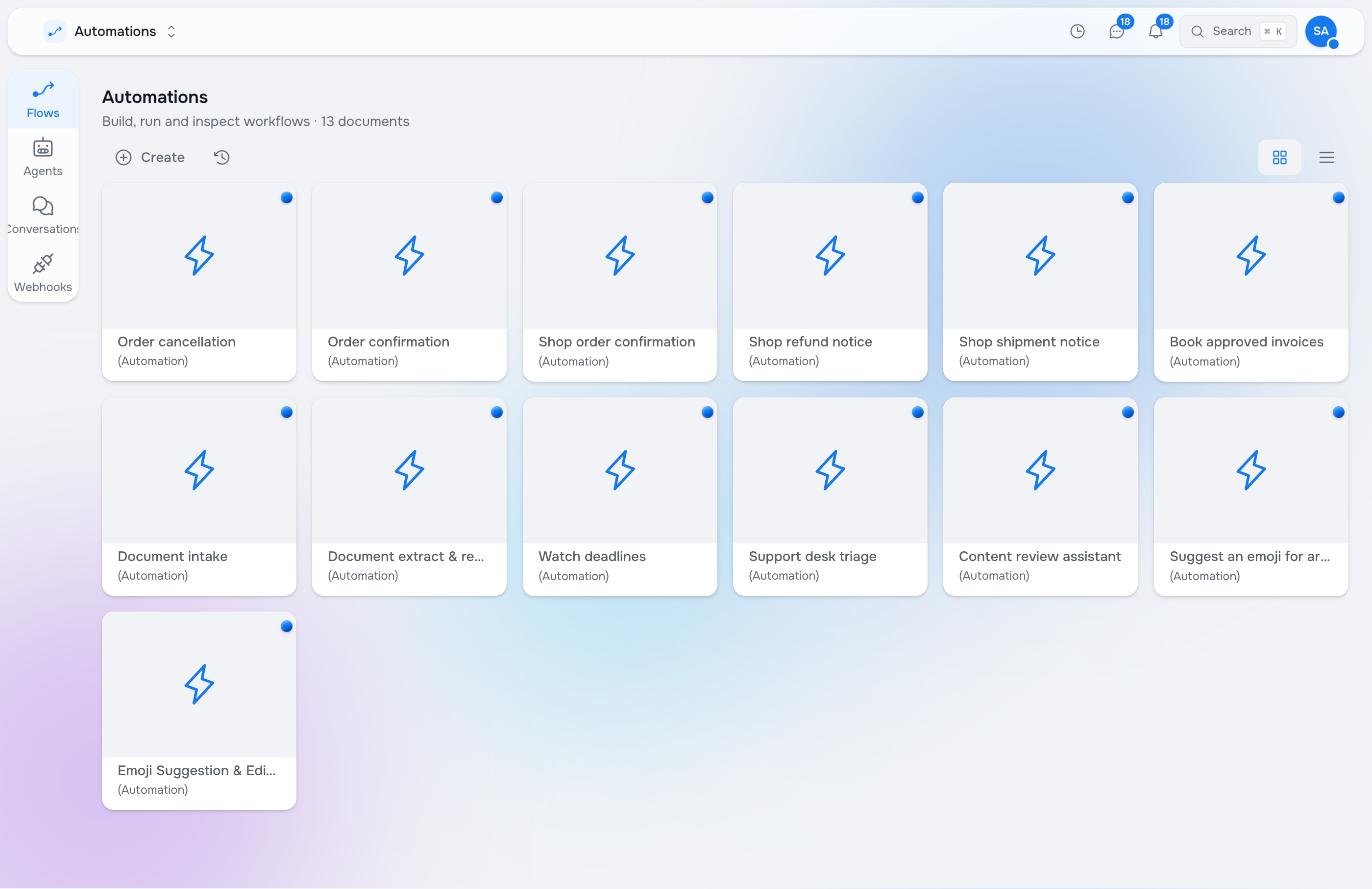The width and height of the screenshot is (1372, 889).
Task: Open the recent activity clock icon
Action: (1077, 32)
